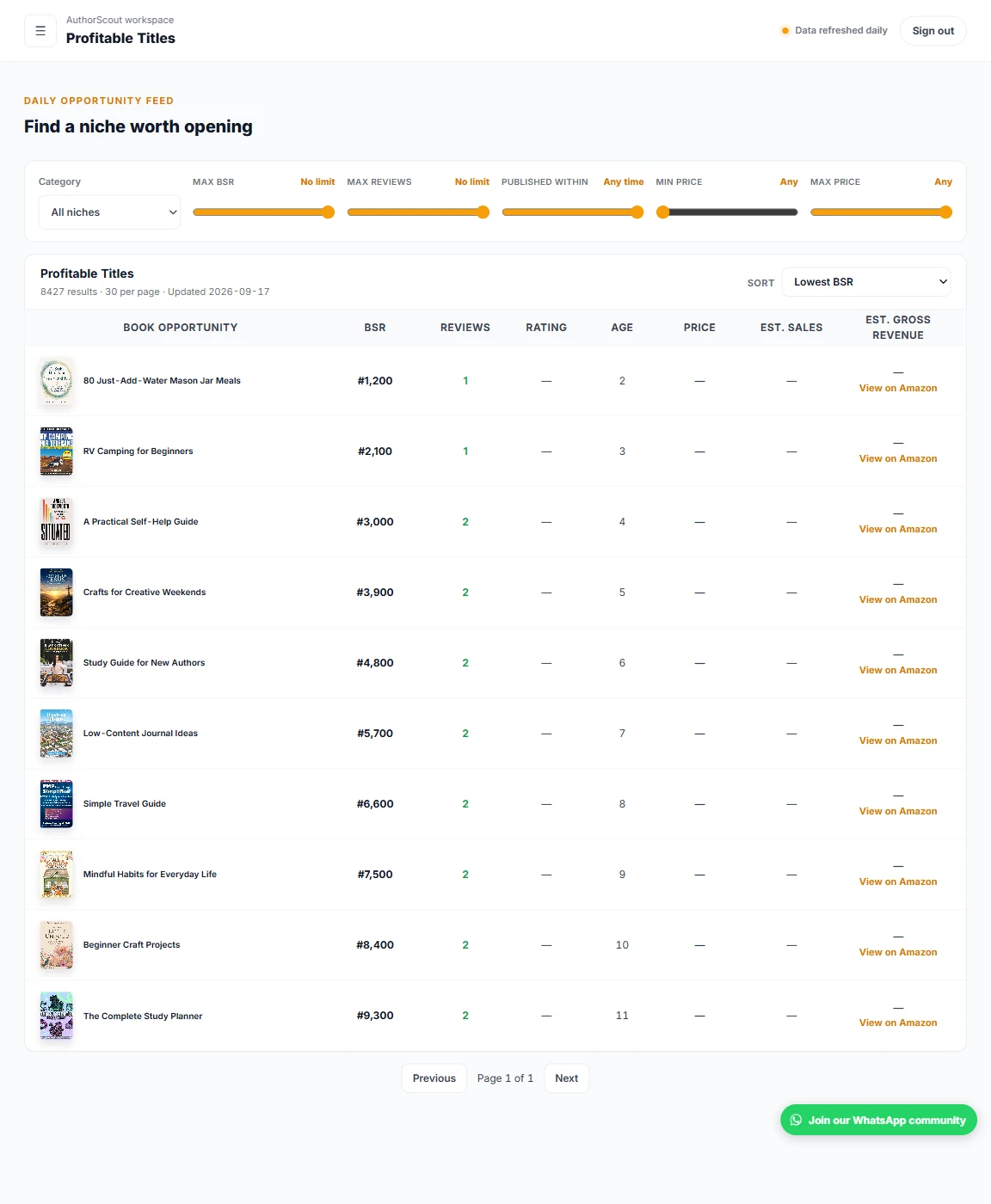This screenshot has height=1204, width=991.
Task: View Mindful Habits book on Amazon
Action: tap(898, 882)
